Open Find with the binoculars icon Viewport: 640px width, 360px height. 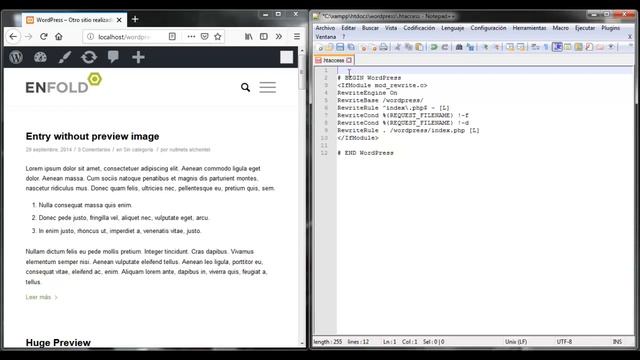[x=459, y=47]
